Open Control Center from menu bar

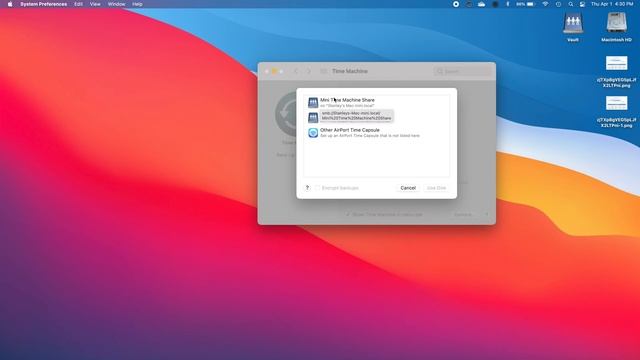pos(582,4)
